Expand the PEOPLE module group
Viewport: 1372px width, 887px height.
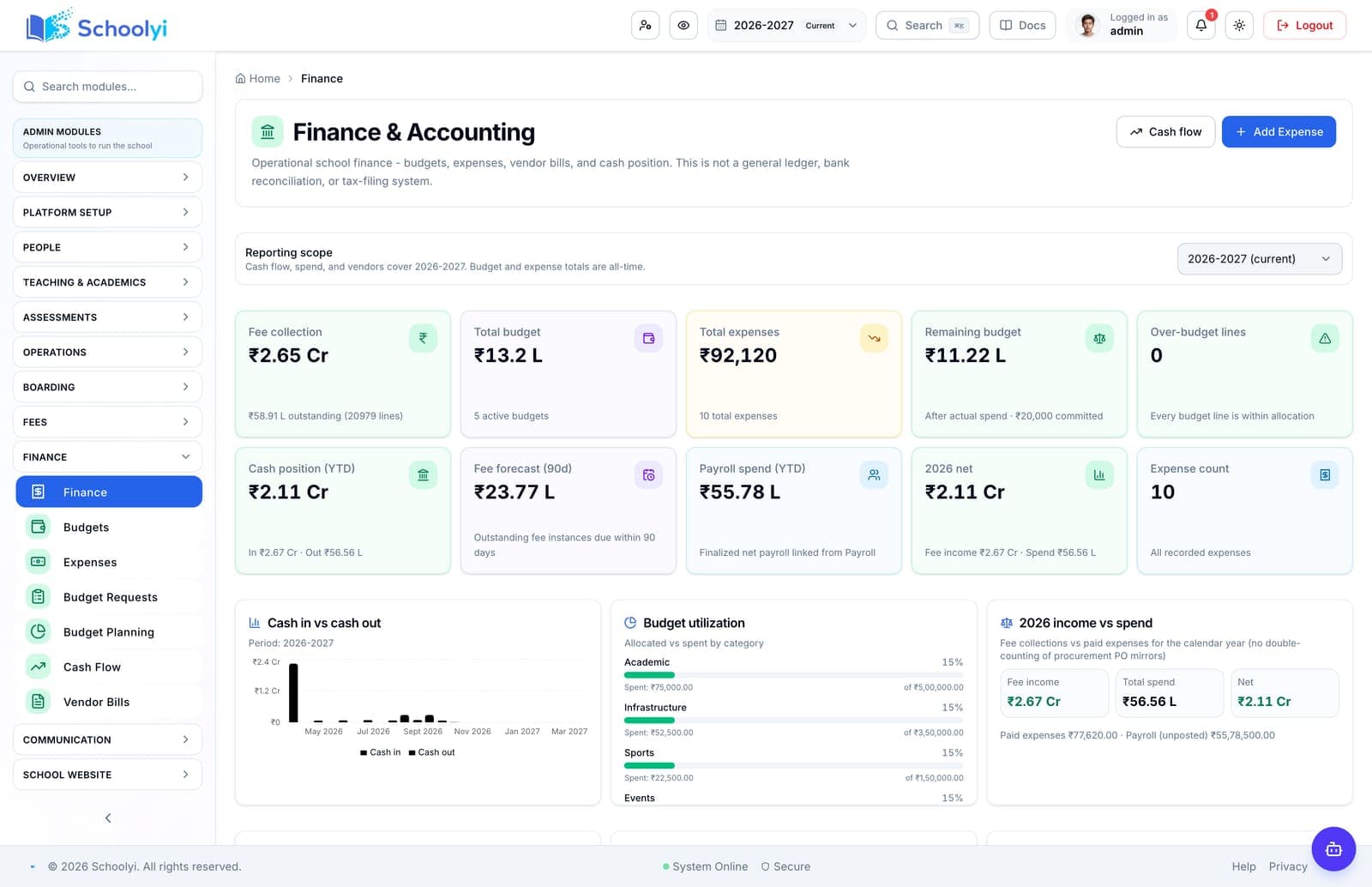(107, 247)
